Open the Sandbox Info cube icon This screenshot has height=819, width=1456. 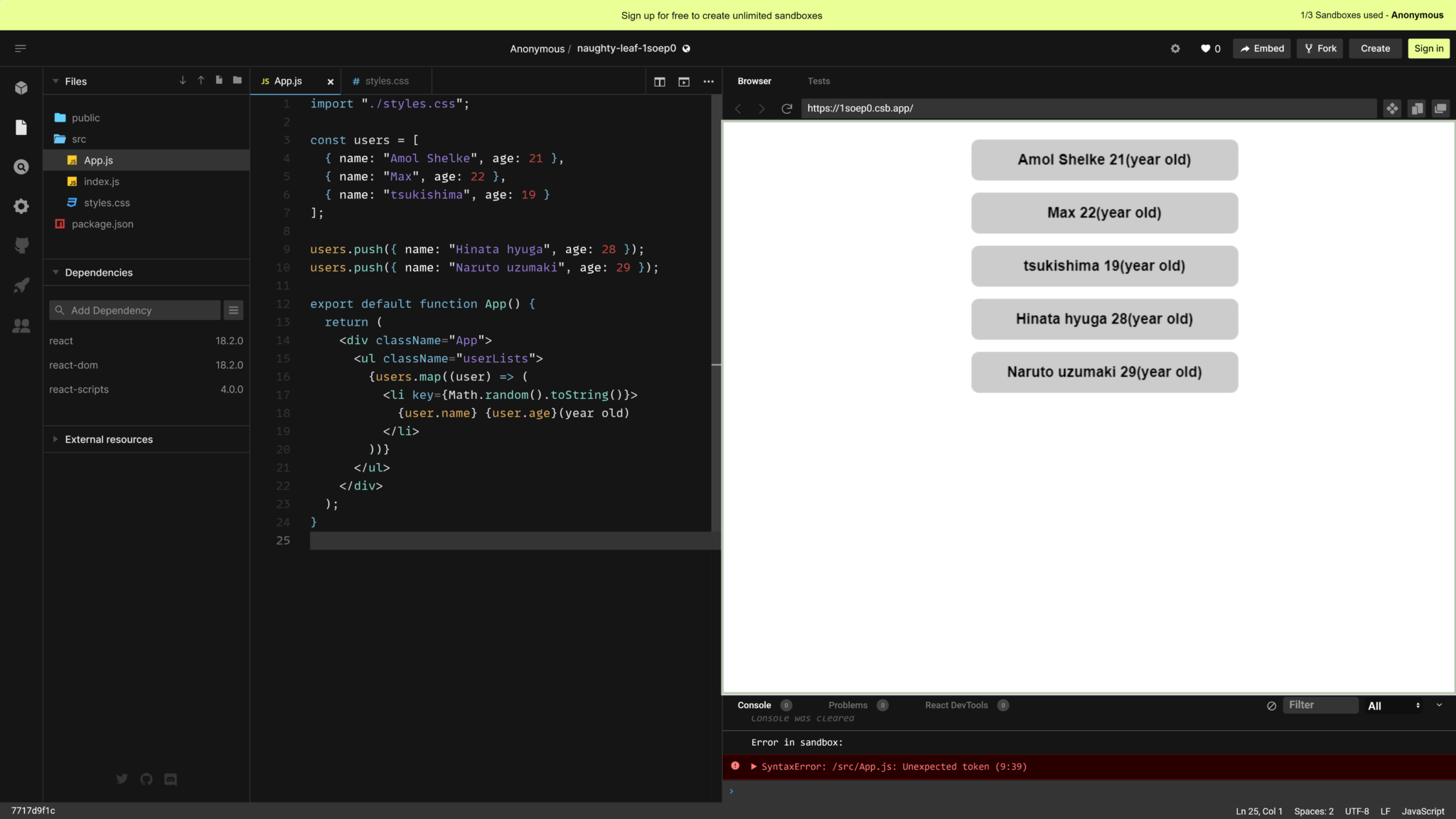pos(21,87)
